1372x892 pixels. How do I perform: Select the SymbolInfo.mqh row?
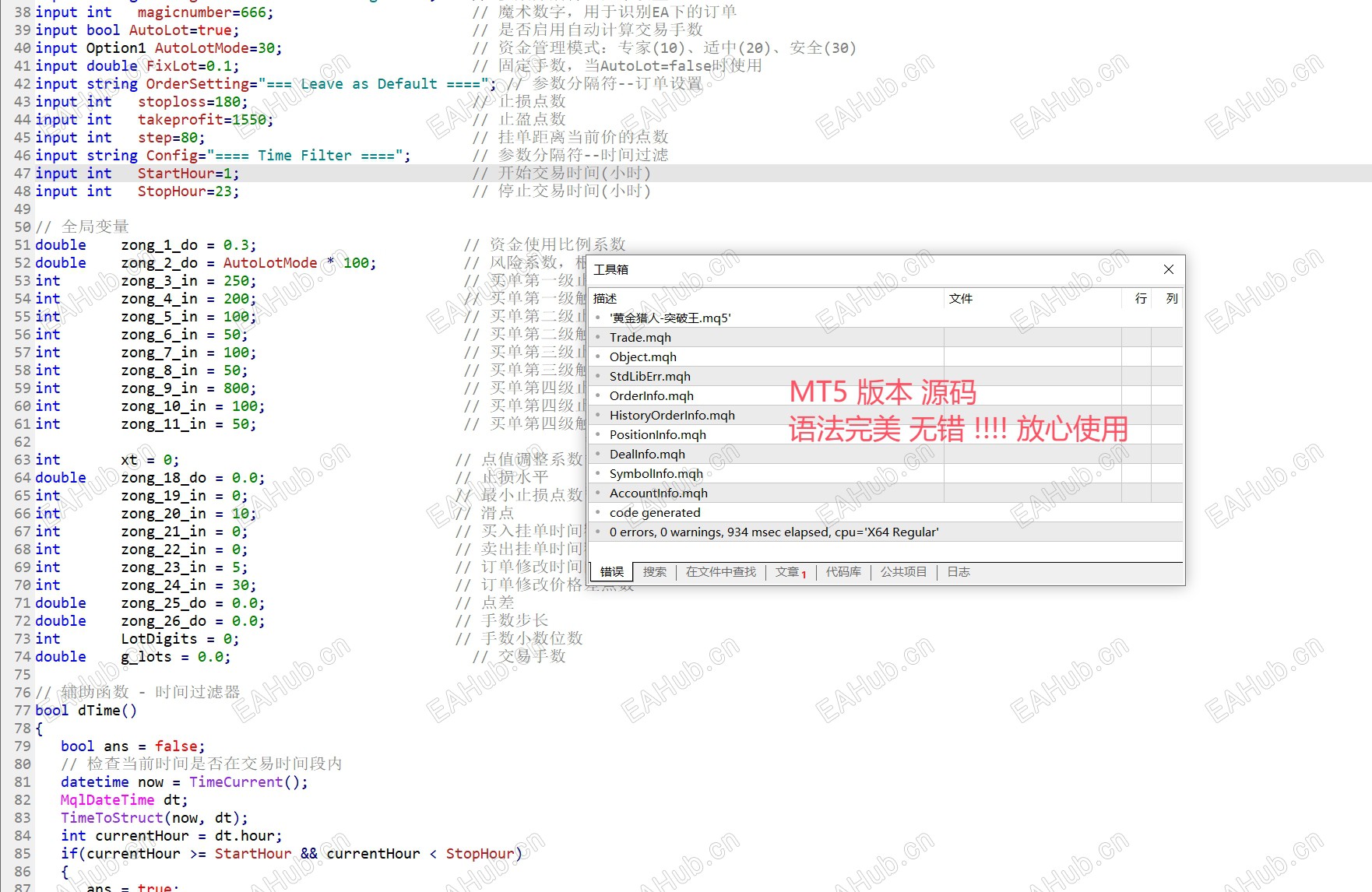886,473
